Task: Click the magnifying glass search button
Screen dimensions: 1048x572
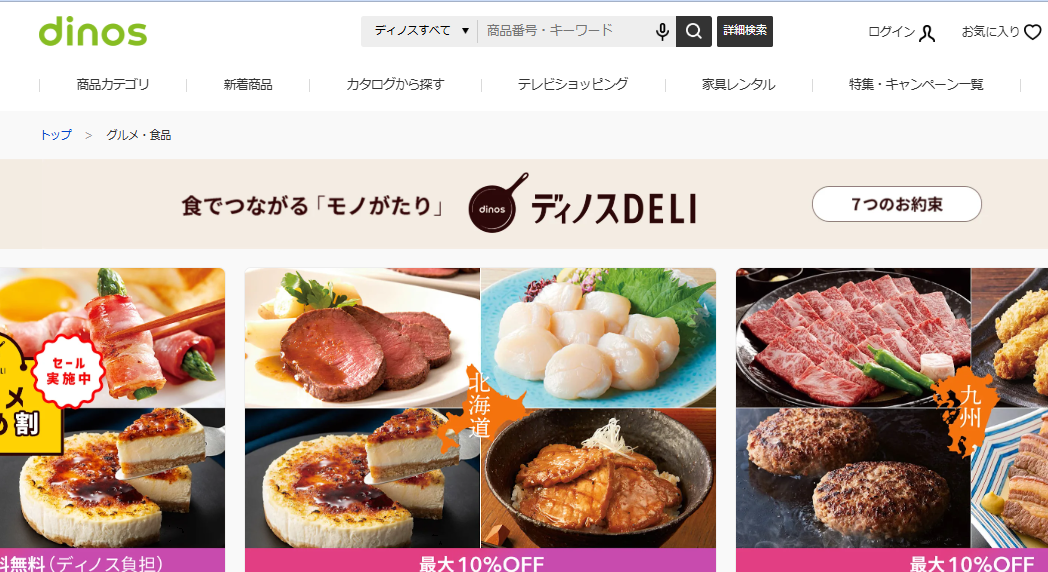Action: 694,31
